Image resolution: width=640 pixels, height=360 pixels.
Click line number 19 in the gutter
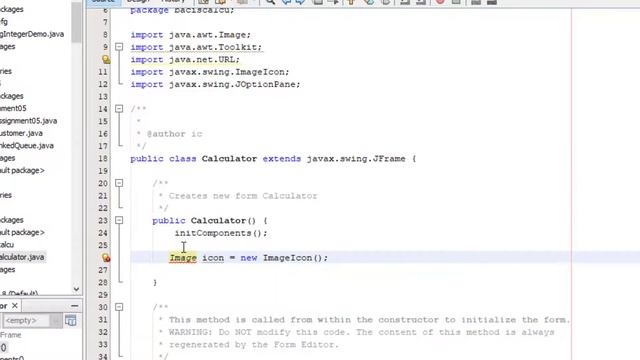pos(103,171)
